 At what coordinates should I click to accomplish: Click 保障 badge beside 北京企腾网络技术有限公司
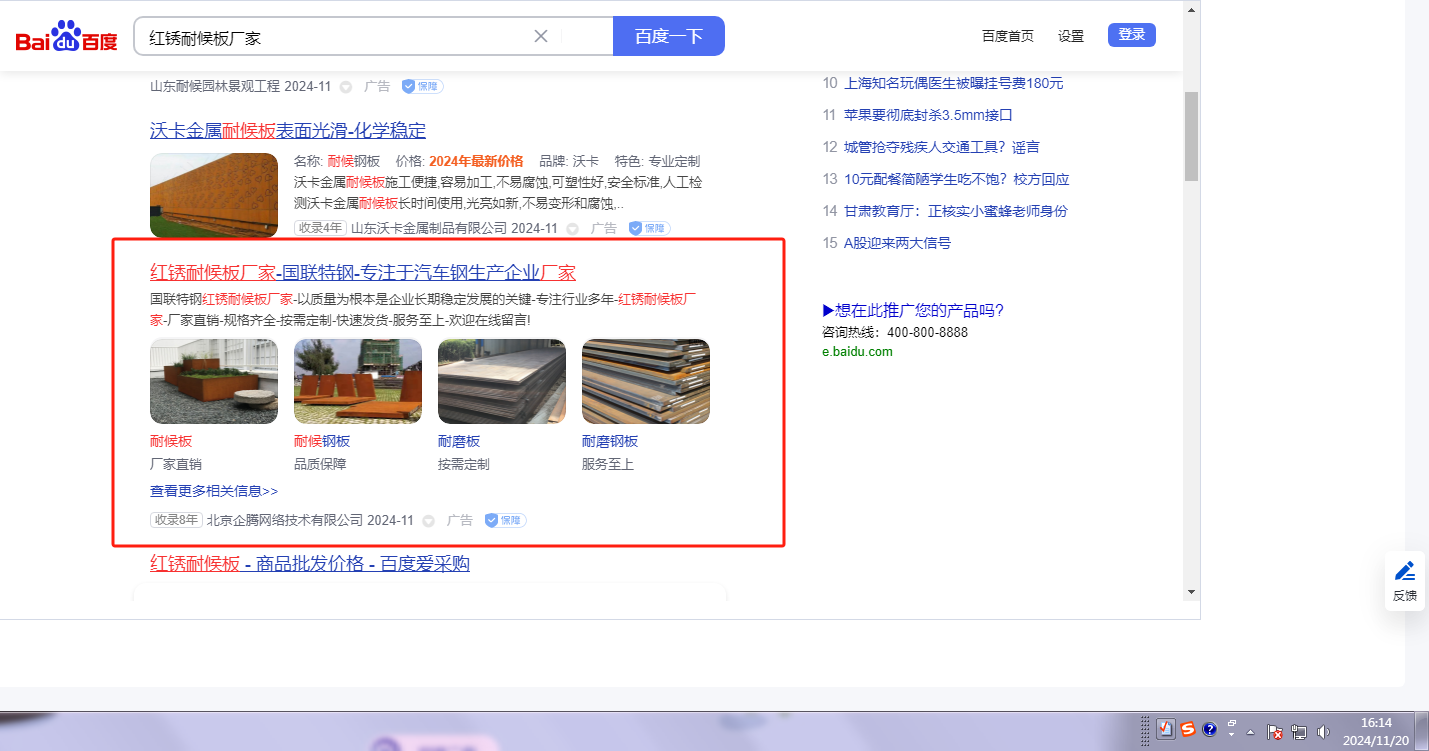pyautogui.click(x=505, y=520)
